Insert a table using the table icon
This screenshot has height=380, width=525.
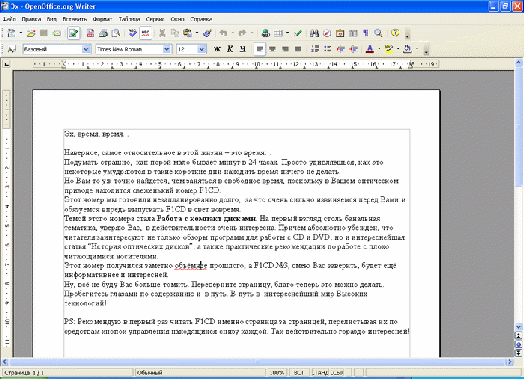(278, 33)
